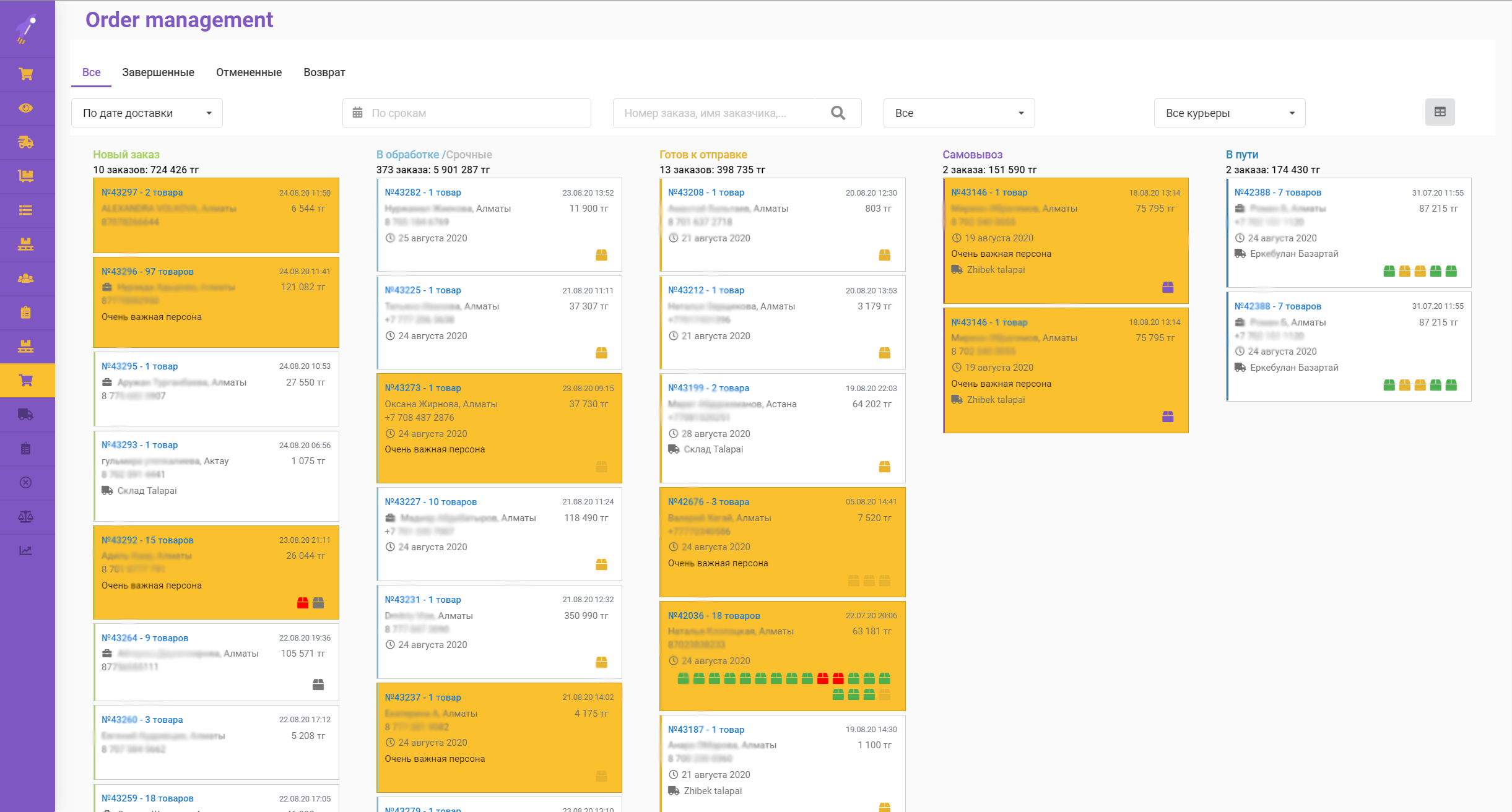
Task: Open the dark truck sidebar icon
Action: [26, 415]
